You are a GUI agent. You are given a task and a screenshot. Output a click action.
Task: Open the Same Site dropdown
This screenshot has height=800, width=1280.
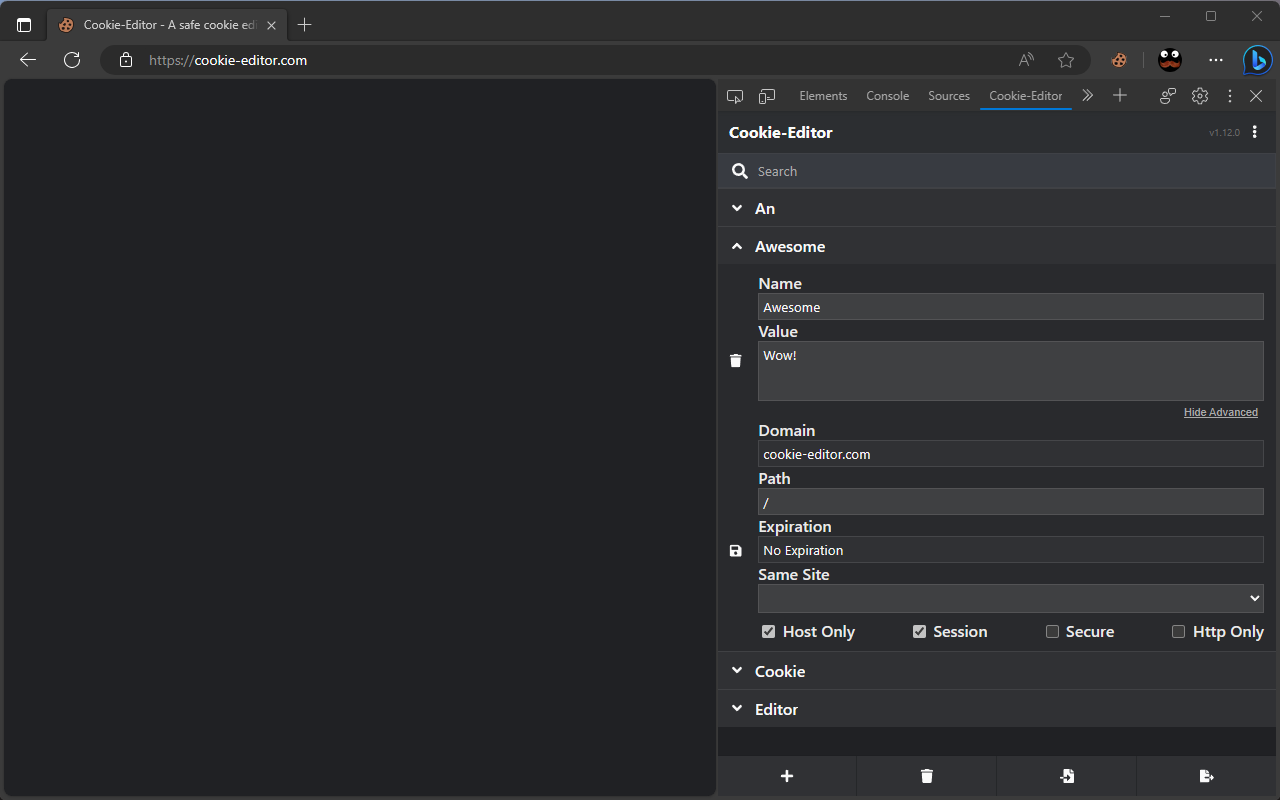[x=1011, y=598]
